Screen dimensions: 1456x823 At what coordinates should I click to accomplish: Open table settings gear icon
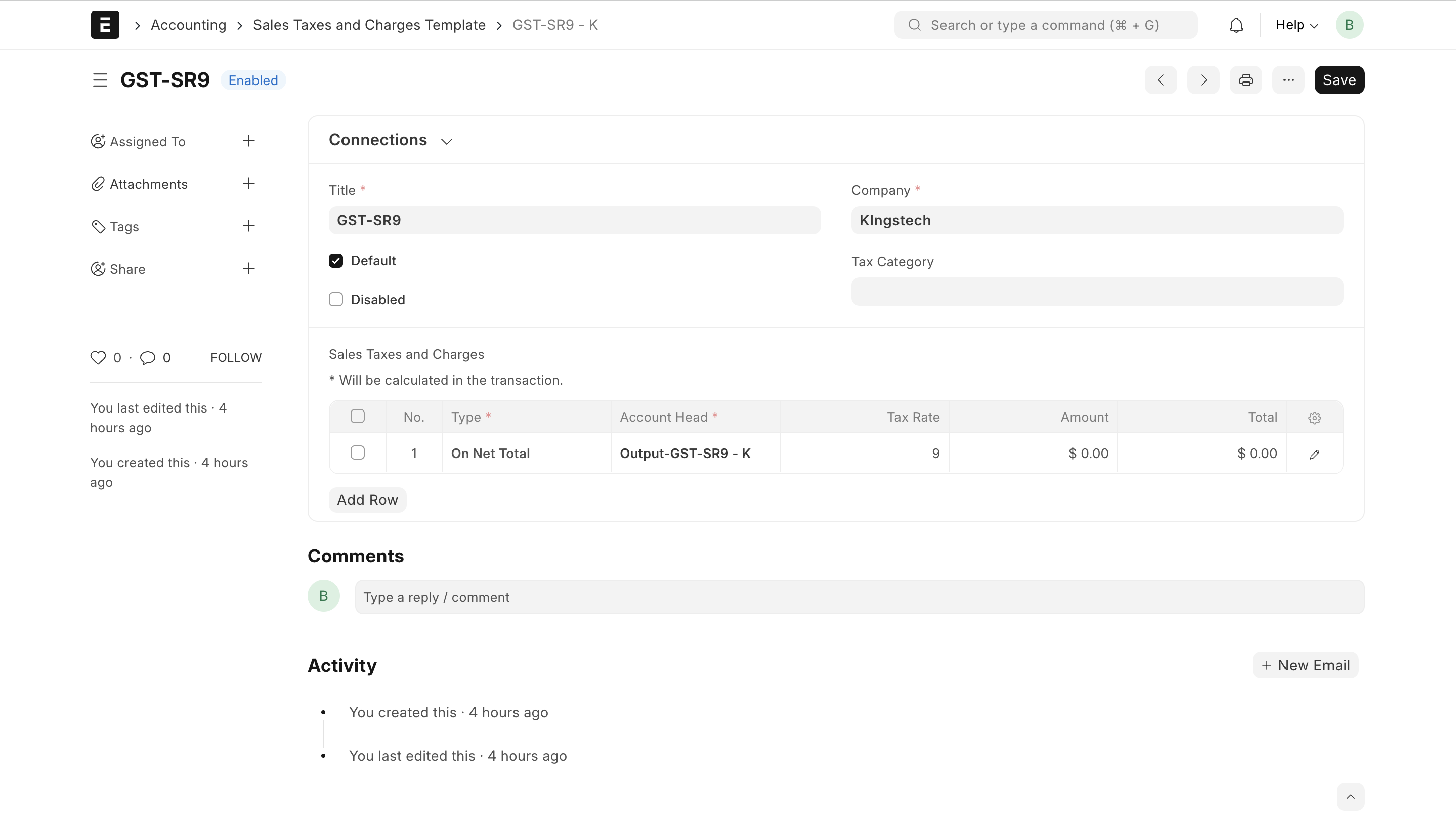click(x=1314, y=418)
